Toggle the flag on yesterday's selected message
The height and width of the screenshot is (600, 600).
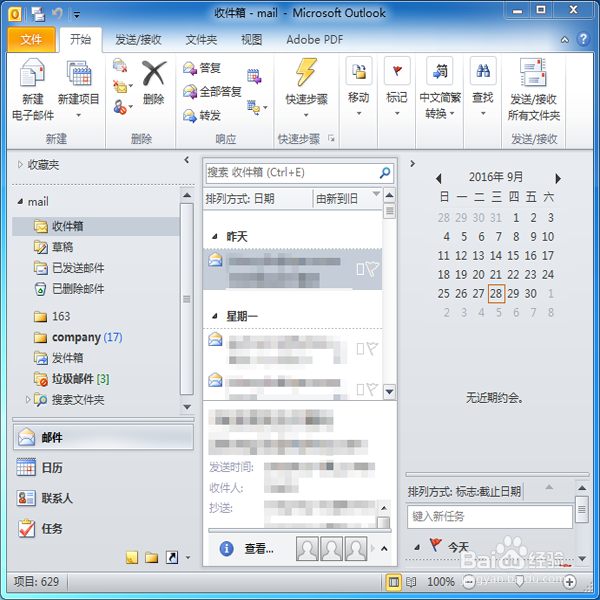tap(372, 269)
